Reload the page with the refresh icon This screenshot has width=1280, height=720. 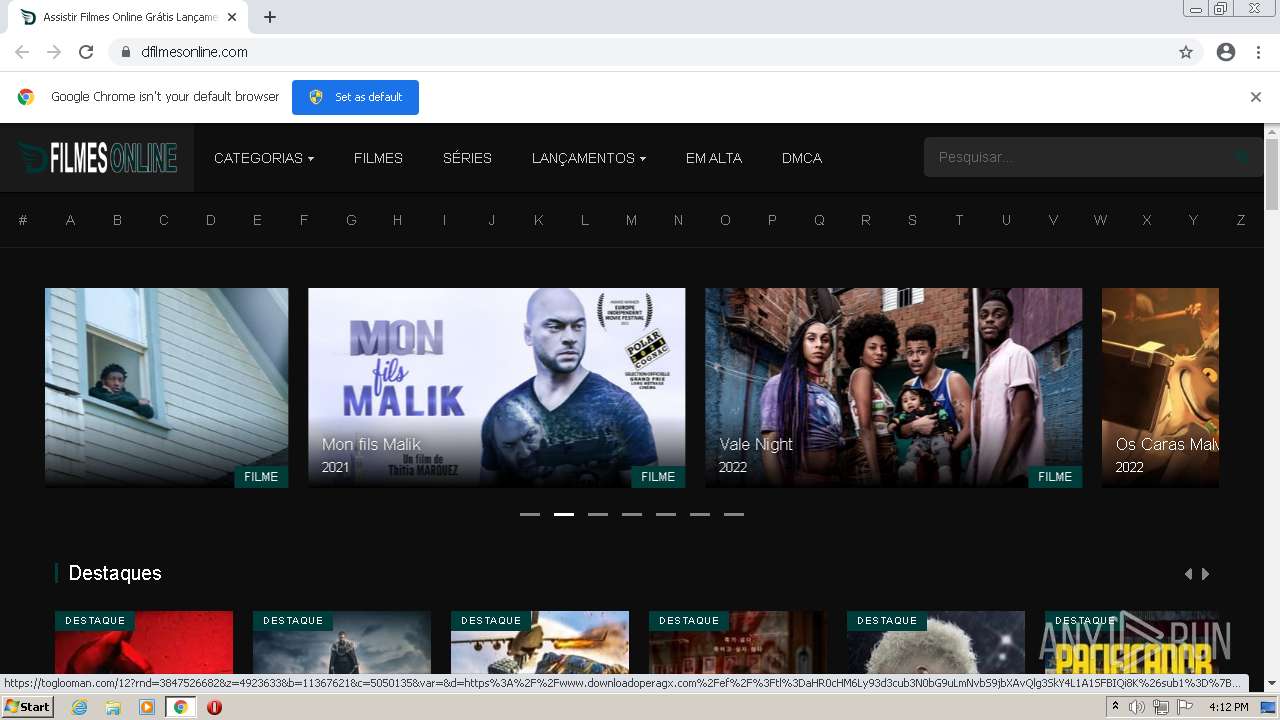click(86, 52)
